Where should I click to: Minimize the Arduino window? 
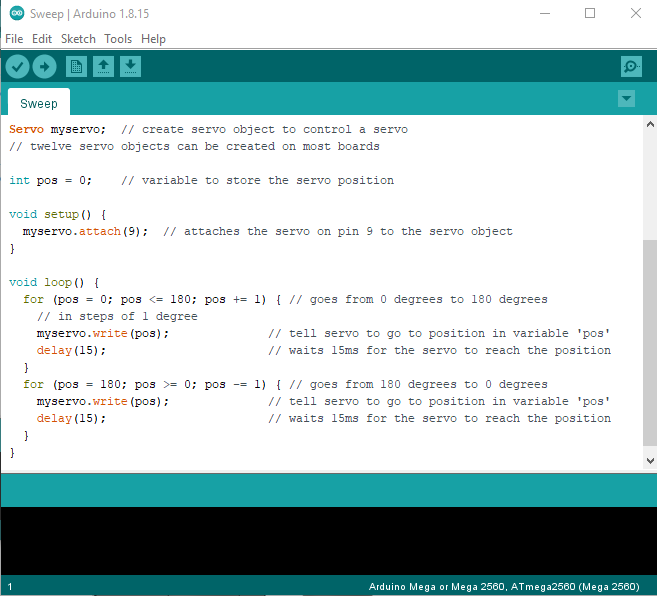click(545, 13)
